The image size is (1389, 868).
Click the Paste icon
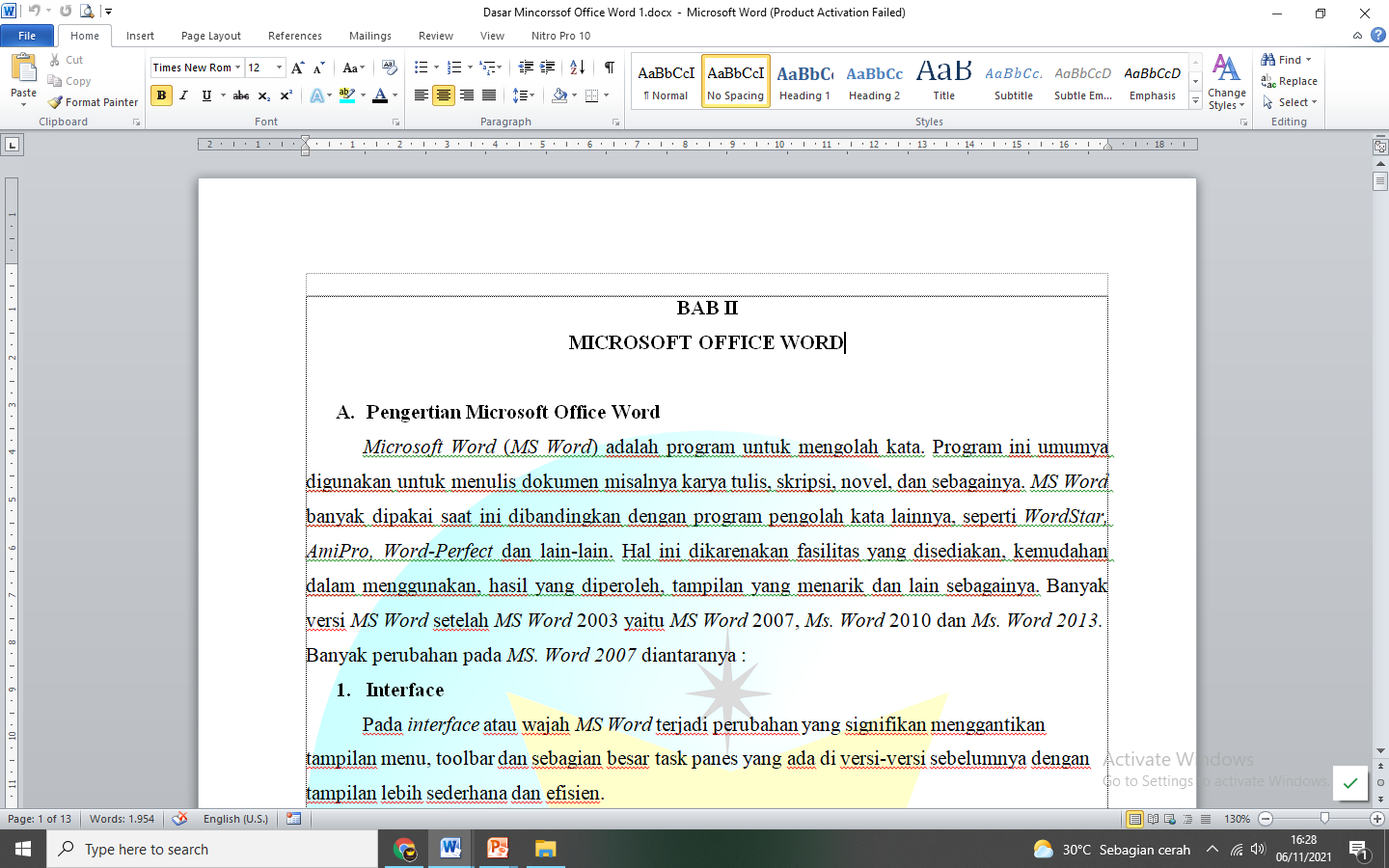[23, 68]
